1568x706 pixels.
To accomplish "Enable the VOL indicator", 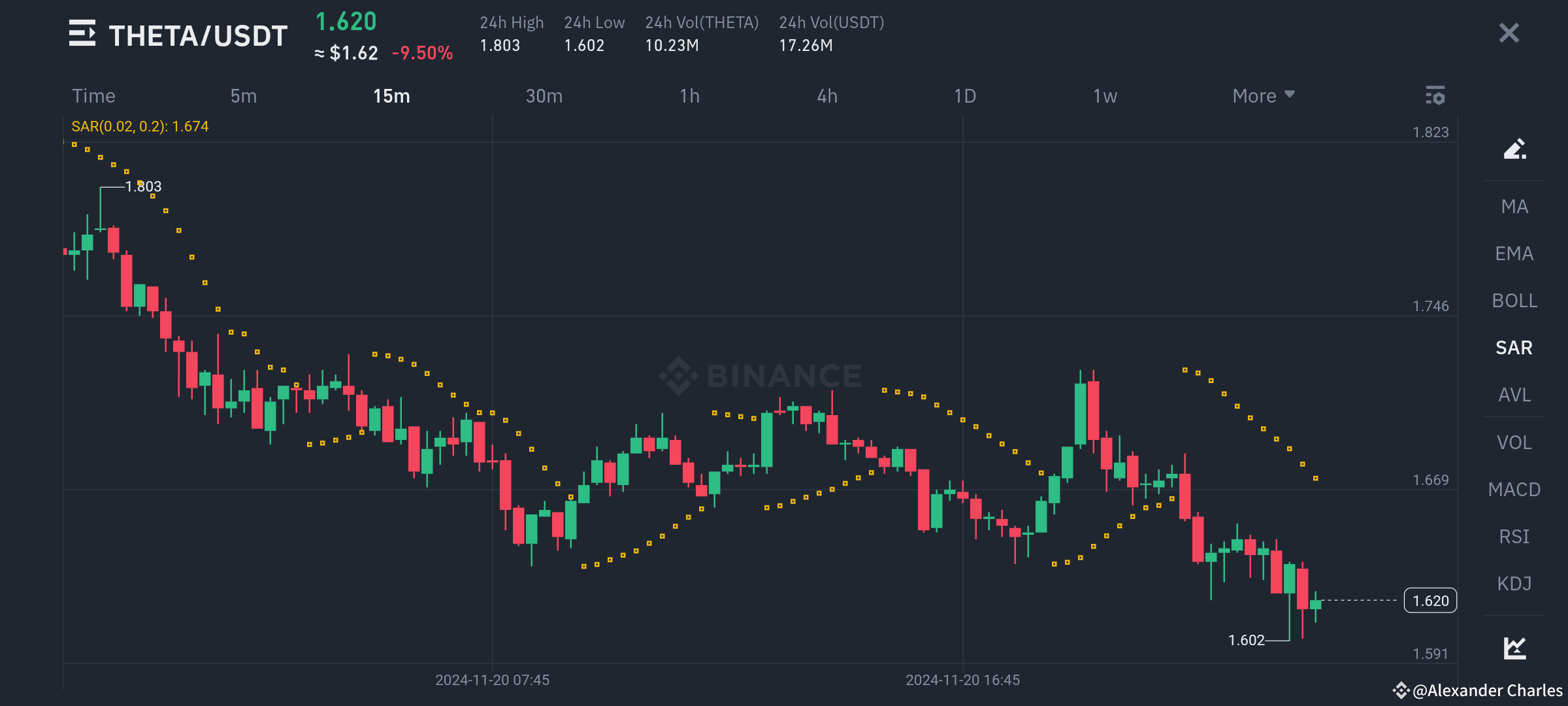I will 1514,442.
